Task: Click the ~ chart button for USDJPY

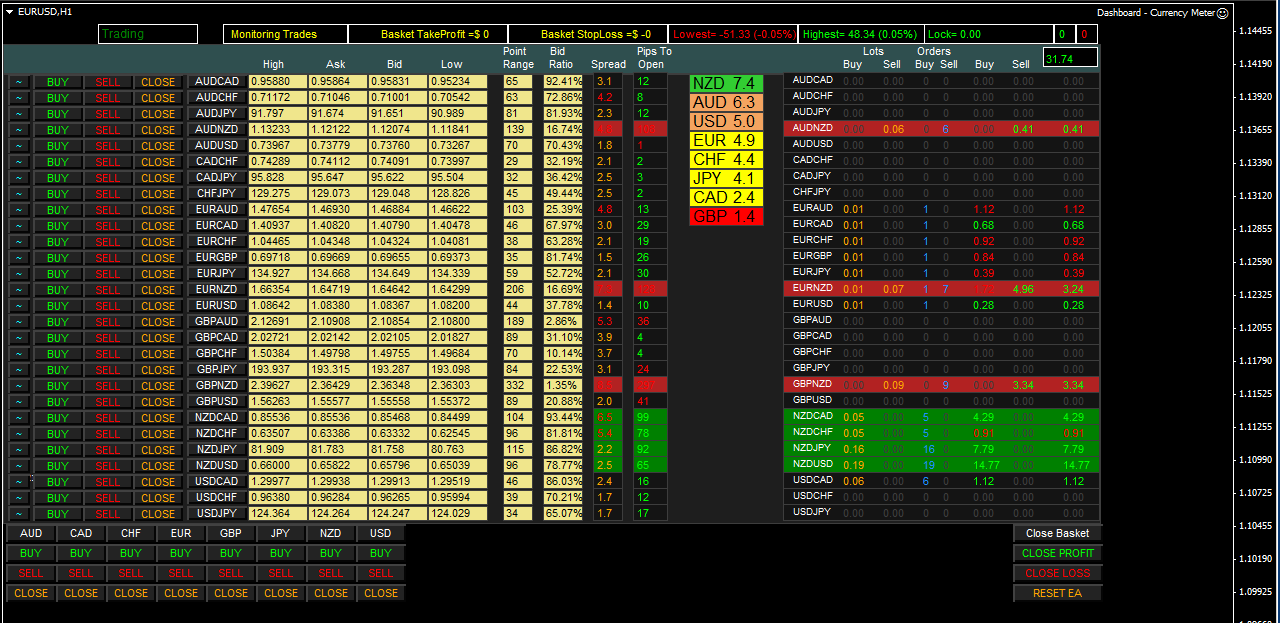Action: click(x=19, y=514)
